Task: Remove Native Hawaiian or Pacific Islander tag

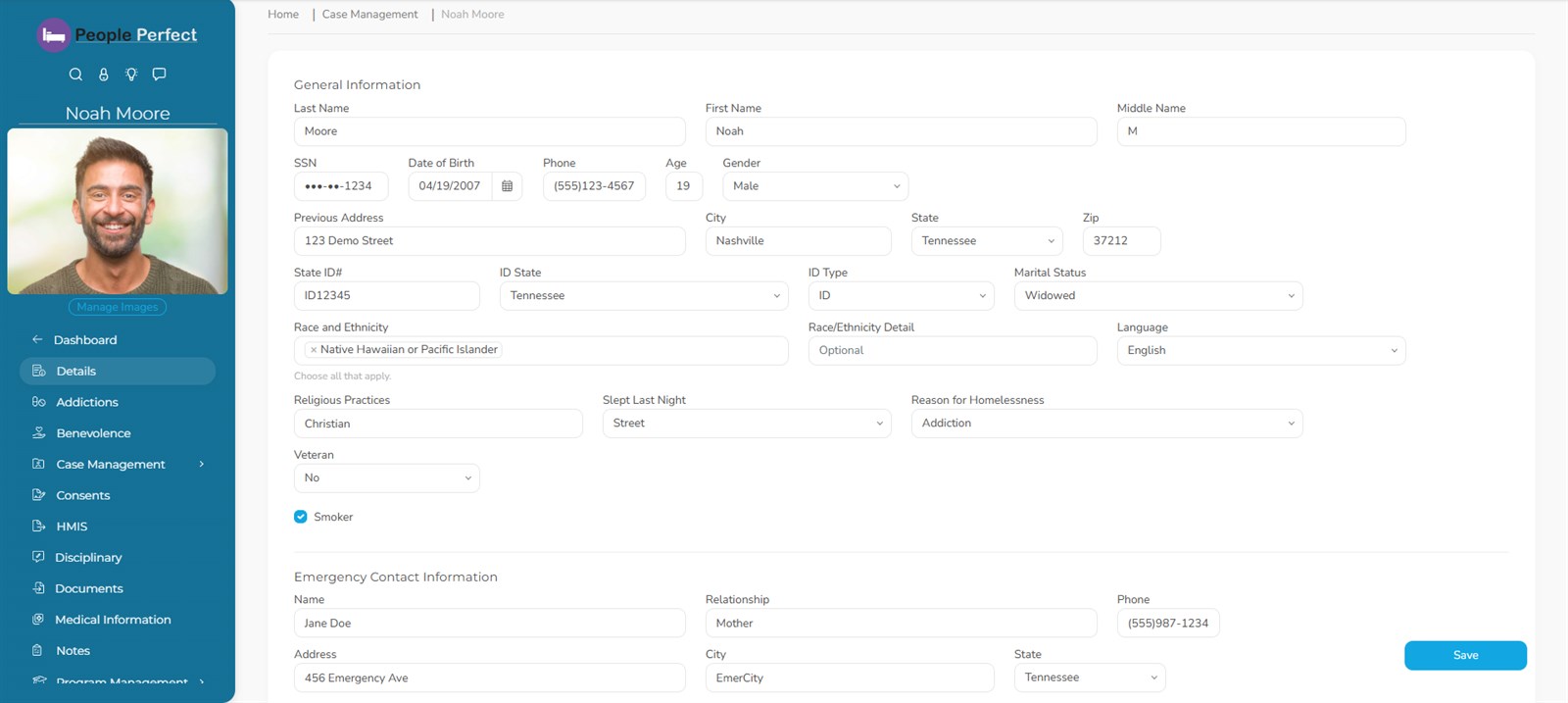Action: [314, 350]
